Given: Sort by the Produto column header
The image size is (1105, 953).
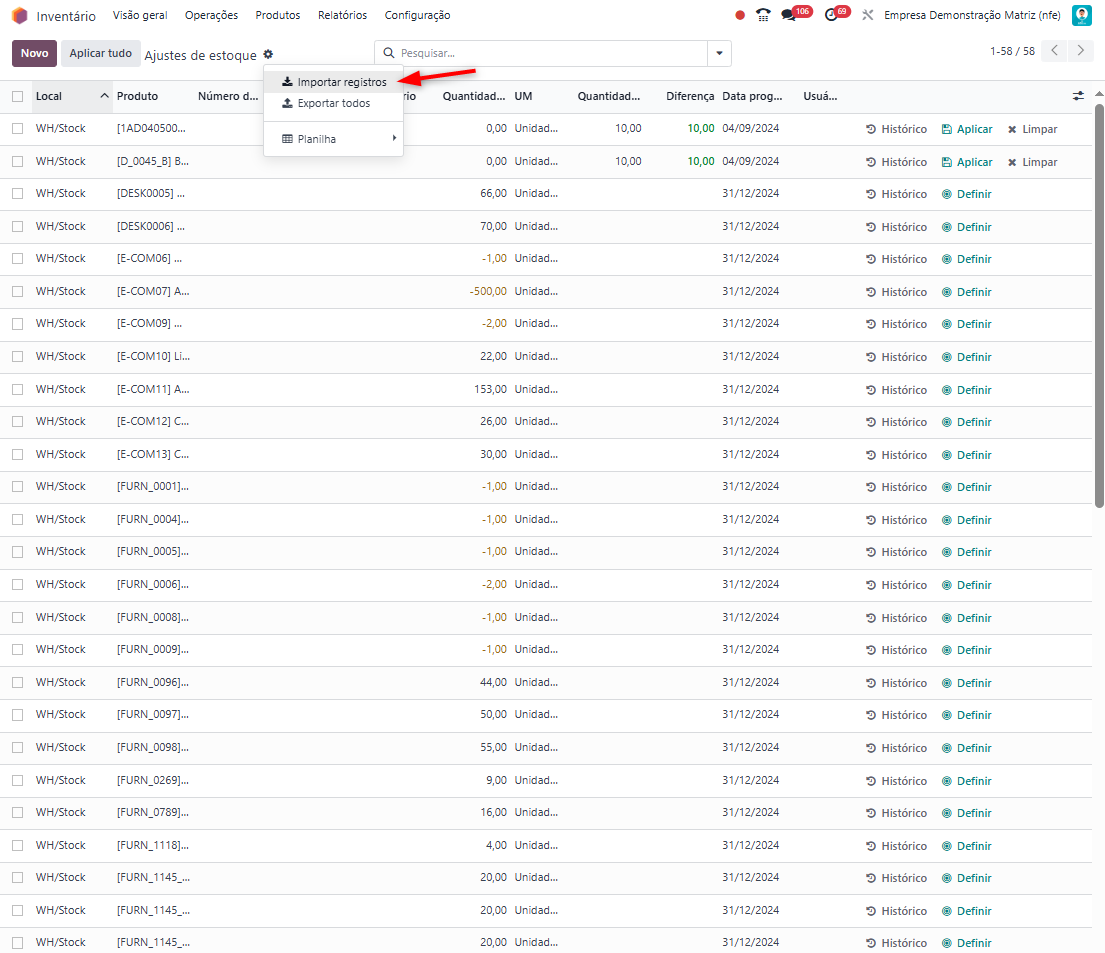Looking at the screenshot, I should click(137, 96).
